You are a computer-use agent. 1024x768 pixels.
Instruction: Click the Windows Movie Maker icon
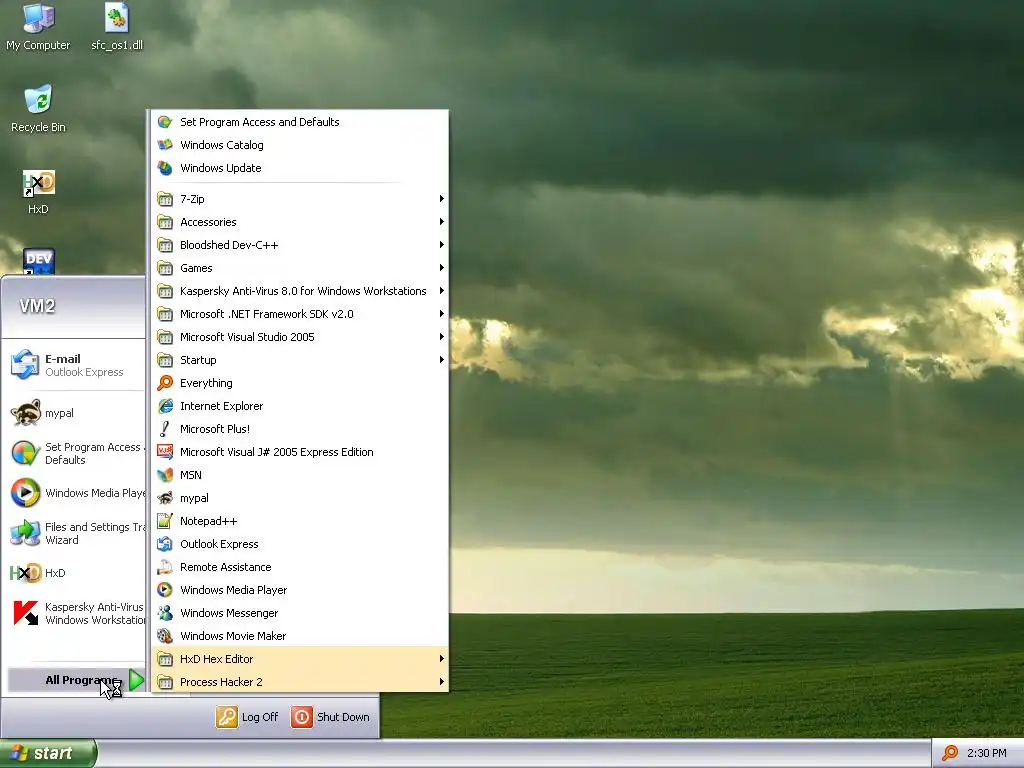click(165, 636)
